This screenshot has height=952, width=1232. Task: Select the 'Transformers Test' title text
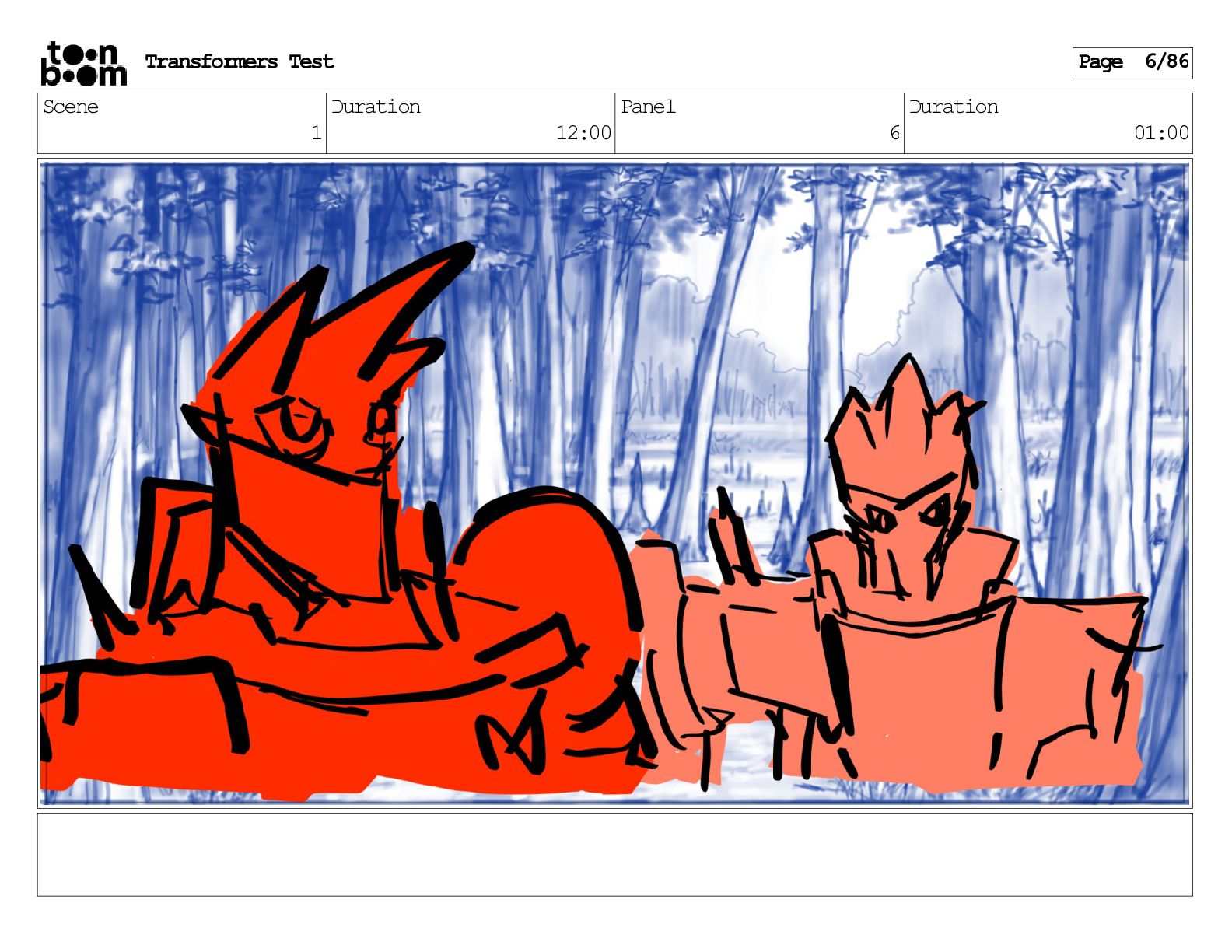pos(240,61)
